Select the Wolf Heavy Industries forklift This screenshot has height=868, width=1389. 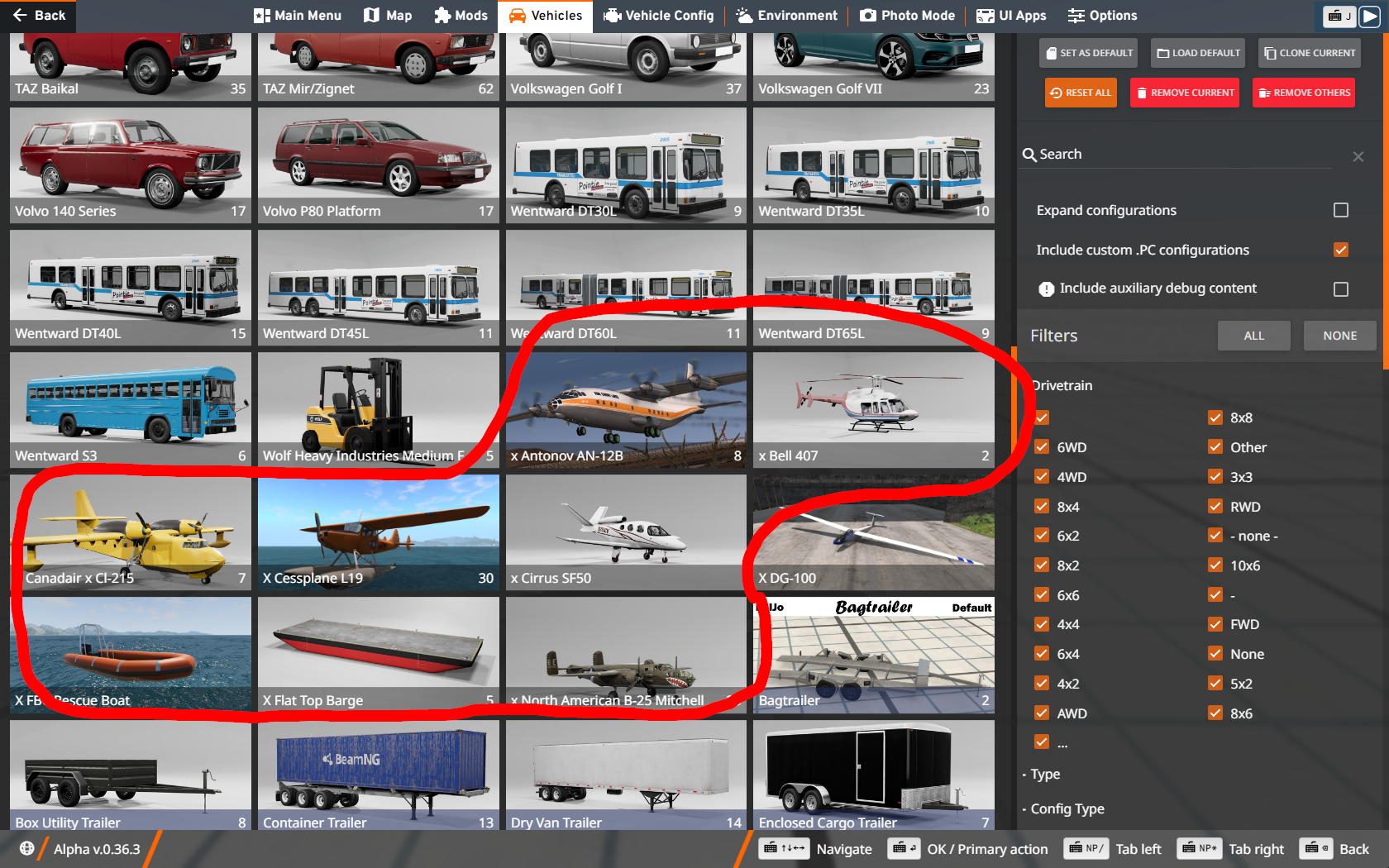379,410
